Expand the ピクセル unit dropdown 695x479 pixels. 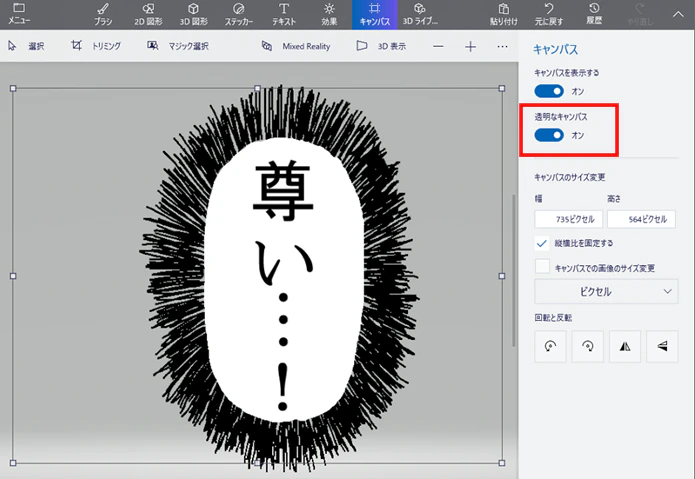point(606,291)
